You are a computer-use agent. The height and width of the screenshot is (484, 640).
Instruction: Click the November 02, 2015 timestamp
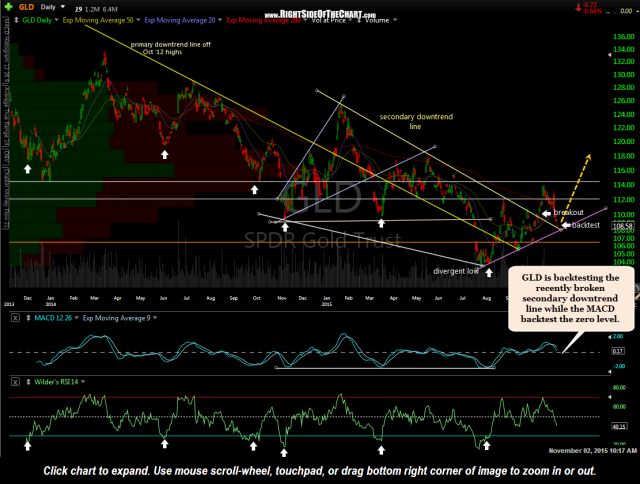(x=593, y=451)
